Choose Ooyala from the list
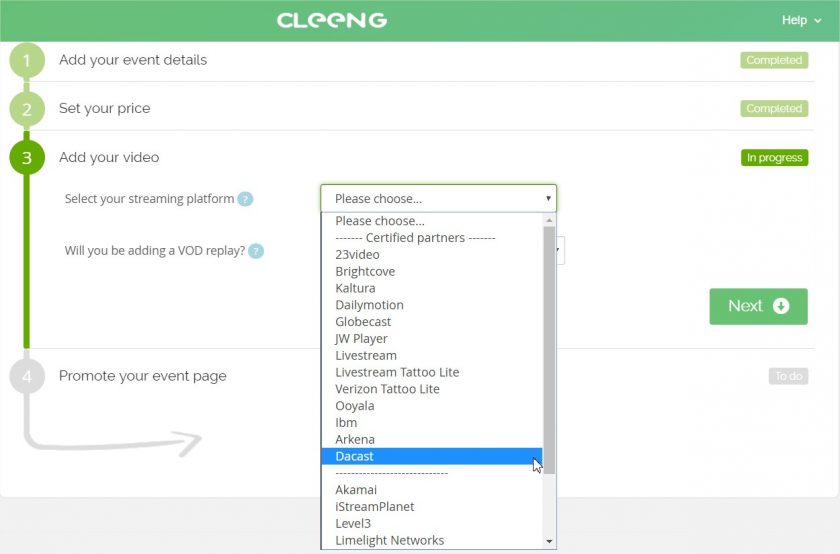The height and width of the screenshot is (554, 840). (432, 406)
